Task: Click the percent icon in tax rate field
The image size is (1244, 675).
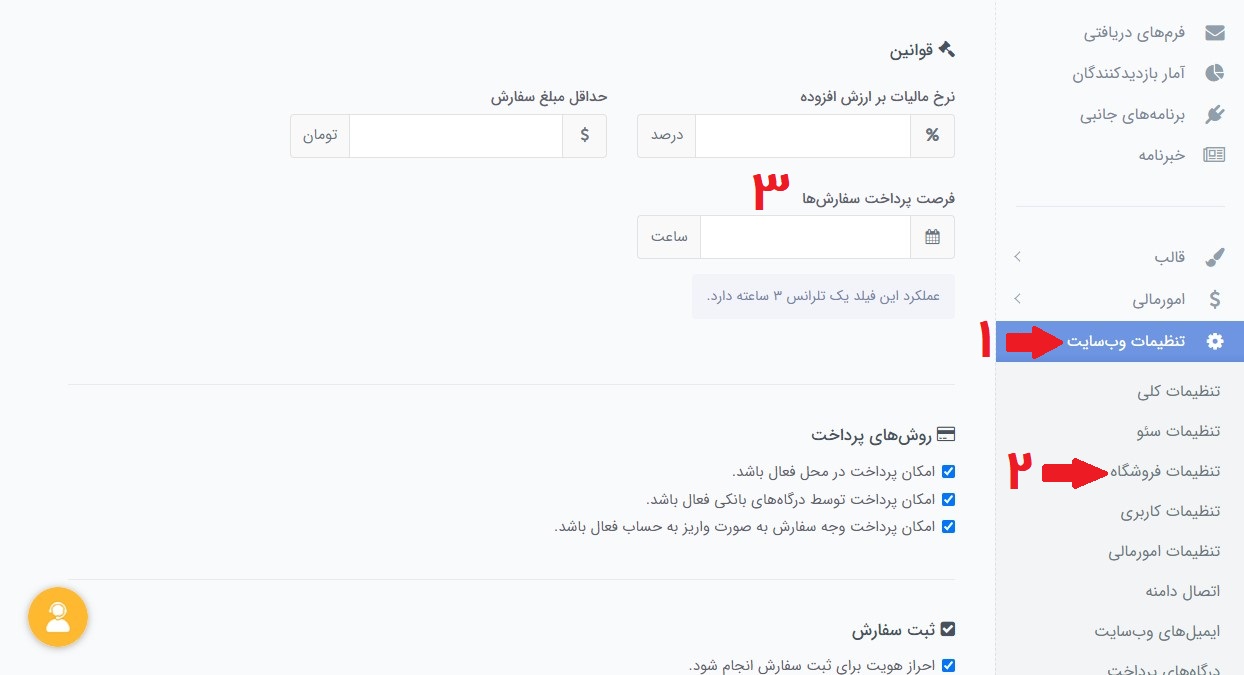Action: 932,135
